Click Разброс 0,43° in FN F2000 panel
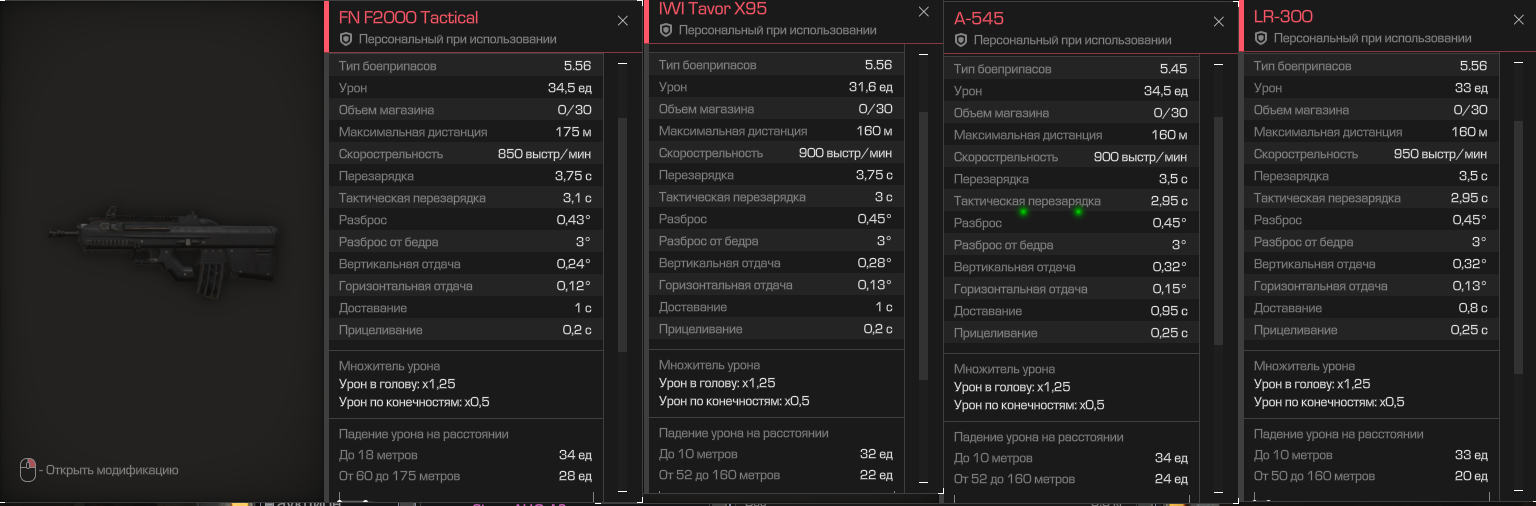This screenshot has width=1536, height=506. pyautogui.click(x=465, y=220)
